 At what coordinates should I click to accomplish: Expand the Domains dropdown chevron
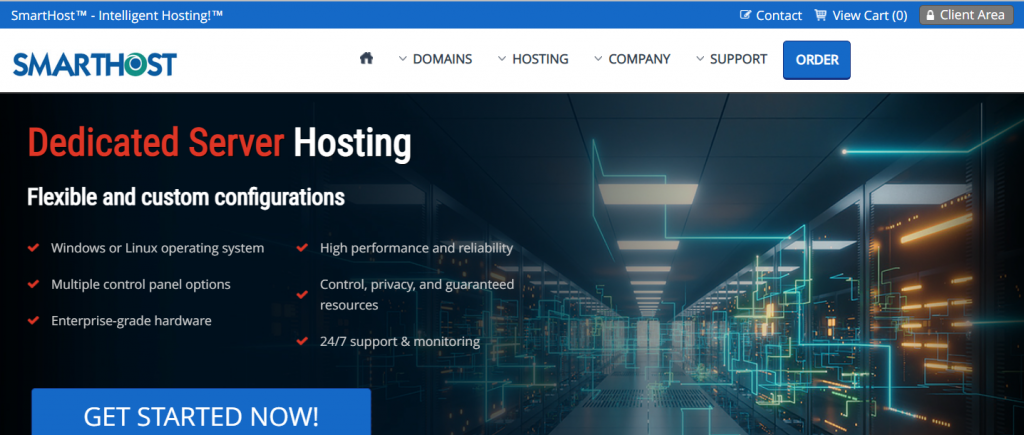click(x=402, y=59)
